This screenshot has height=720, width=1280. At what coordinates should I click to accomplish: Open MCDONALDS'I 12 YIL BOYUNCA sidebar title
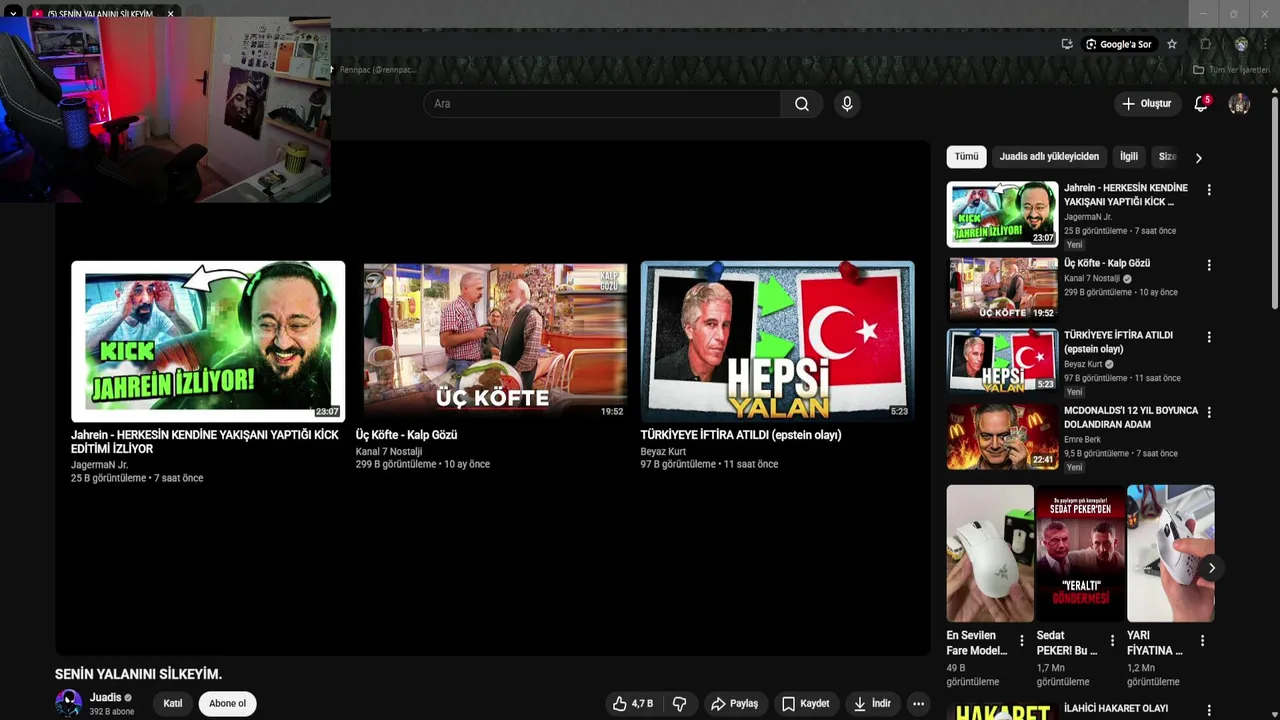[x=1131, y=417]
